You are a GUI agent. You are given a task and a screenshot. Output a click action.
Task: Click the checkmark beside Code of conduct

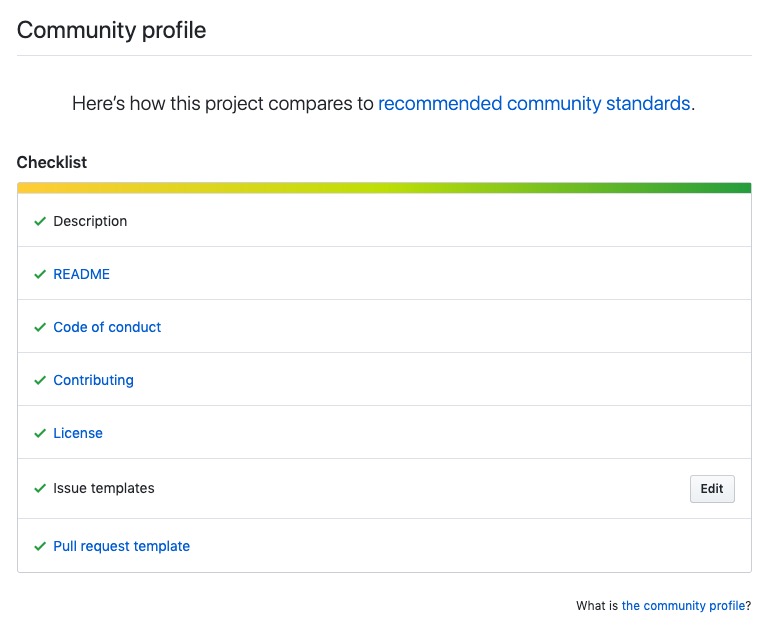[40, 327]
